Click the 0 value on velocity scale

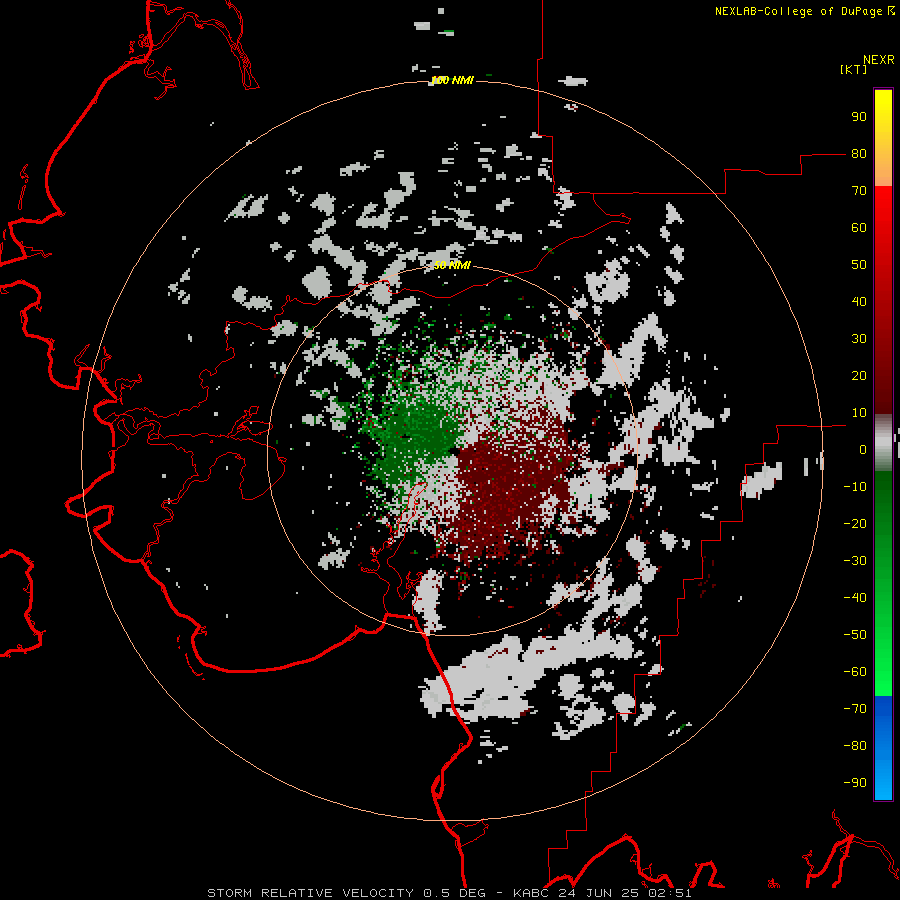863,449
